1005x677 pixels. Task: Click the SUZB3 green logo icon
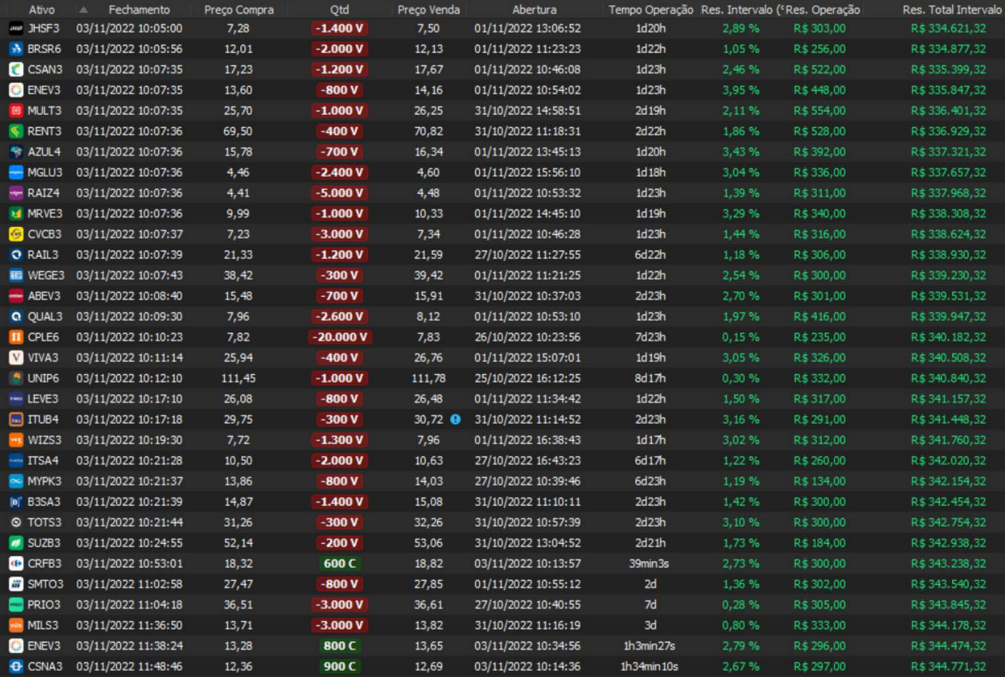pos(16,543)
